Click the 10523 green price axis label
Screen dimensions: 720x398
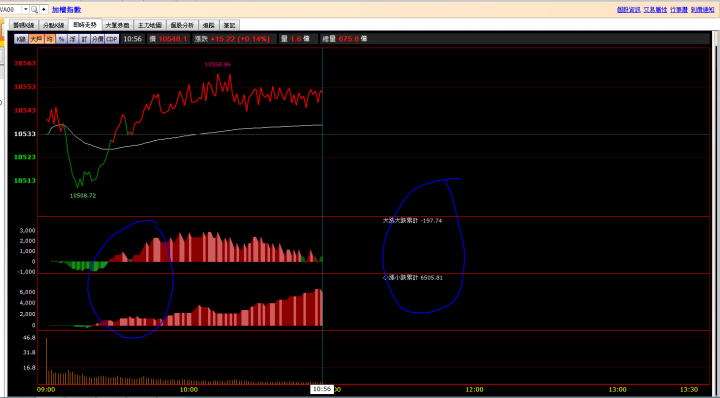tap(24, 157)
